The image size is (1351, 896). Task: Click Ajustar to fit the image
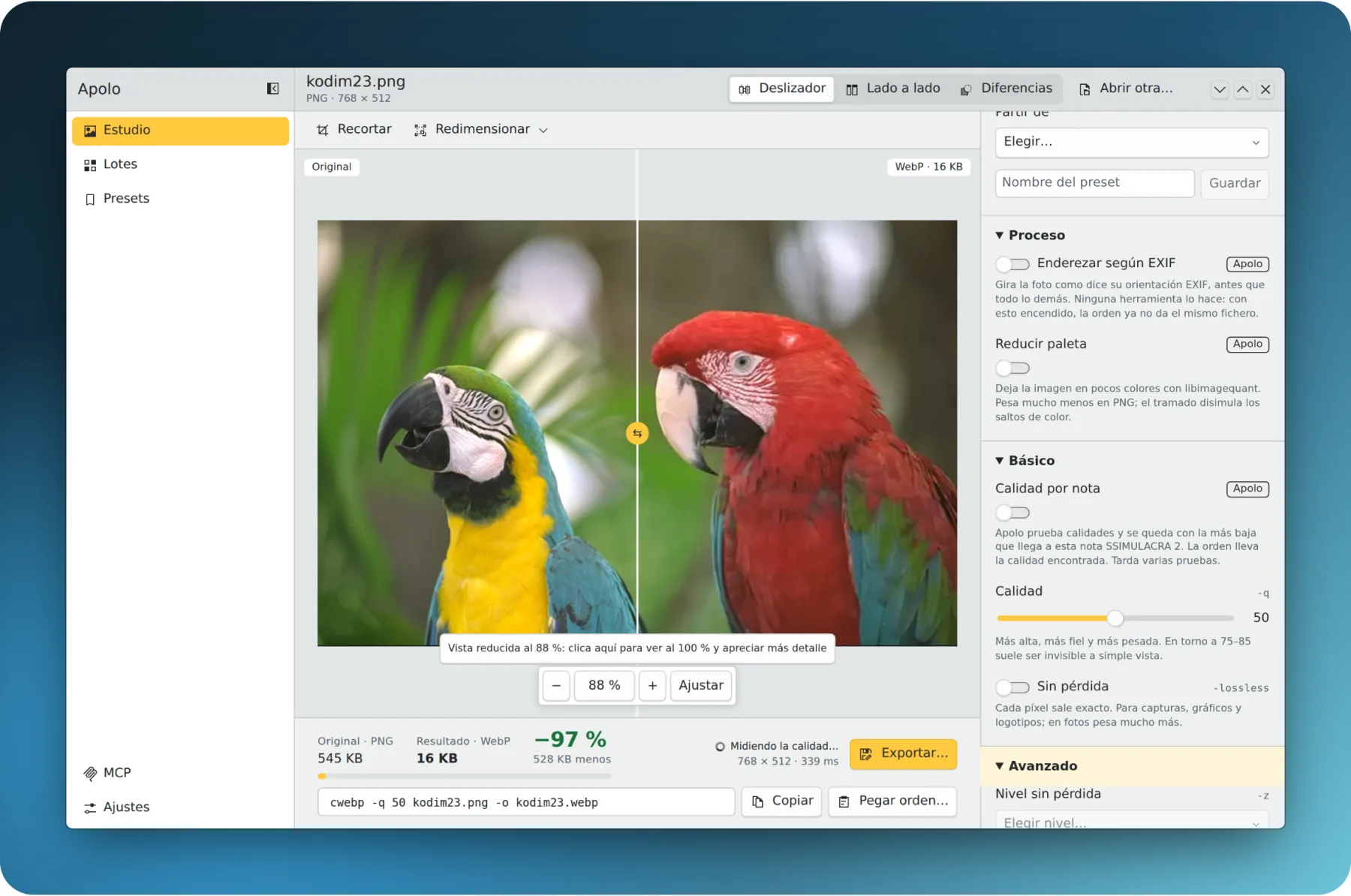click(x=701, y=686)
